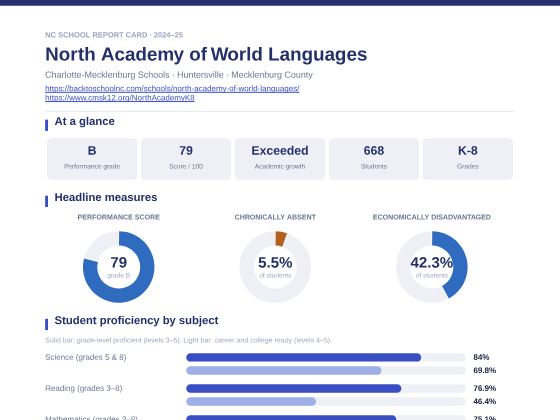The width and height of the screenshot is (560, 420).
Task: Click the Science (grades 5 & 8) label
Action: 86,357
